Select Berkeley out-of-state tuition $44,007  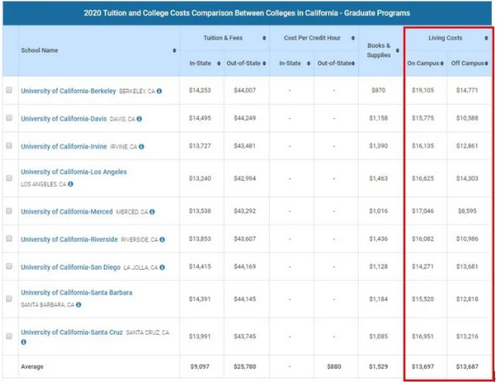(x=245, y=90)
